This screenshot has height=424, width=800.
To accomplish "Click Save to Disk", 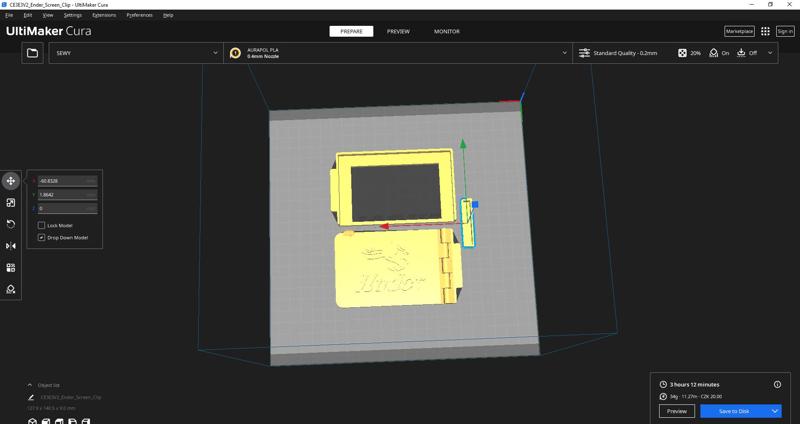I will 734,411.
